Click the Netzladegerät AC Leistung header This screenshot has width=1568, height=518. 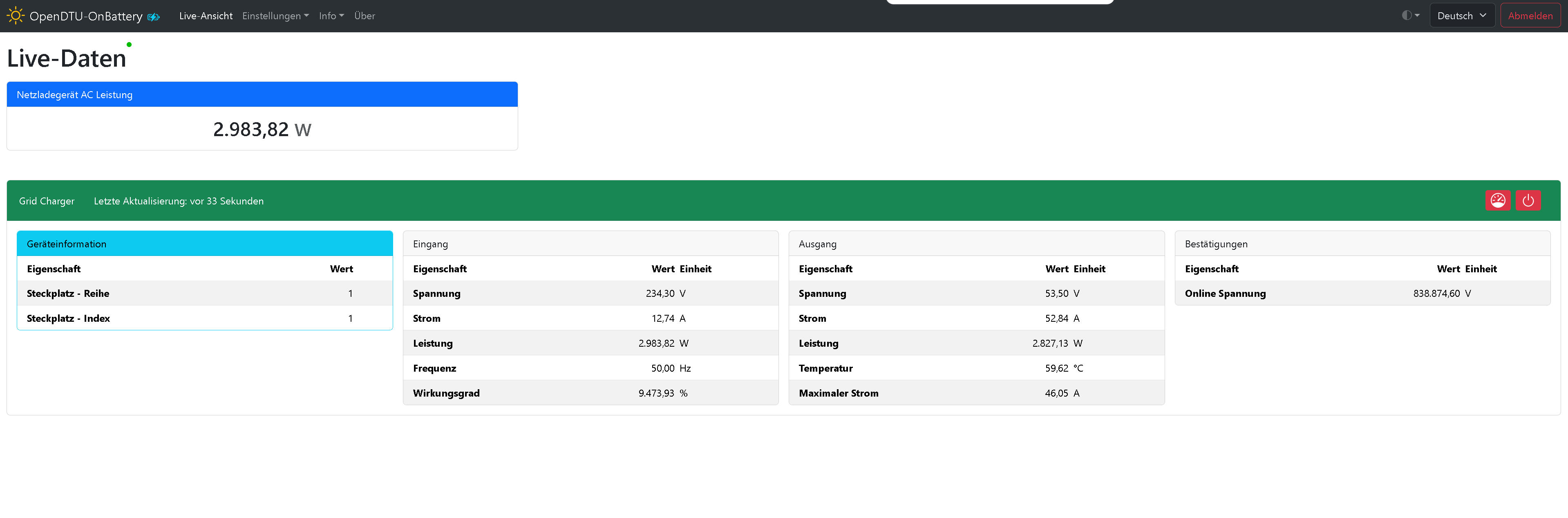coord(262,94)
